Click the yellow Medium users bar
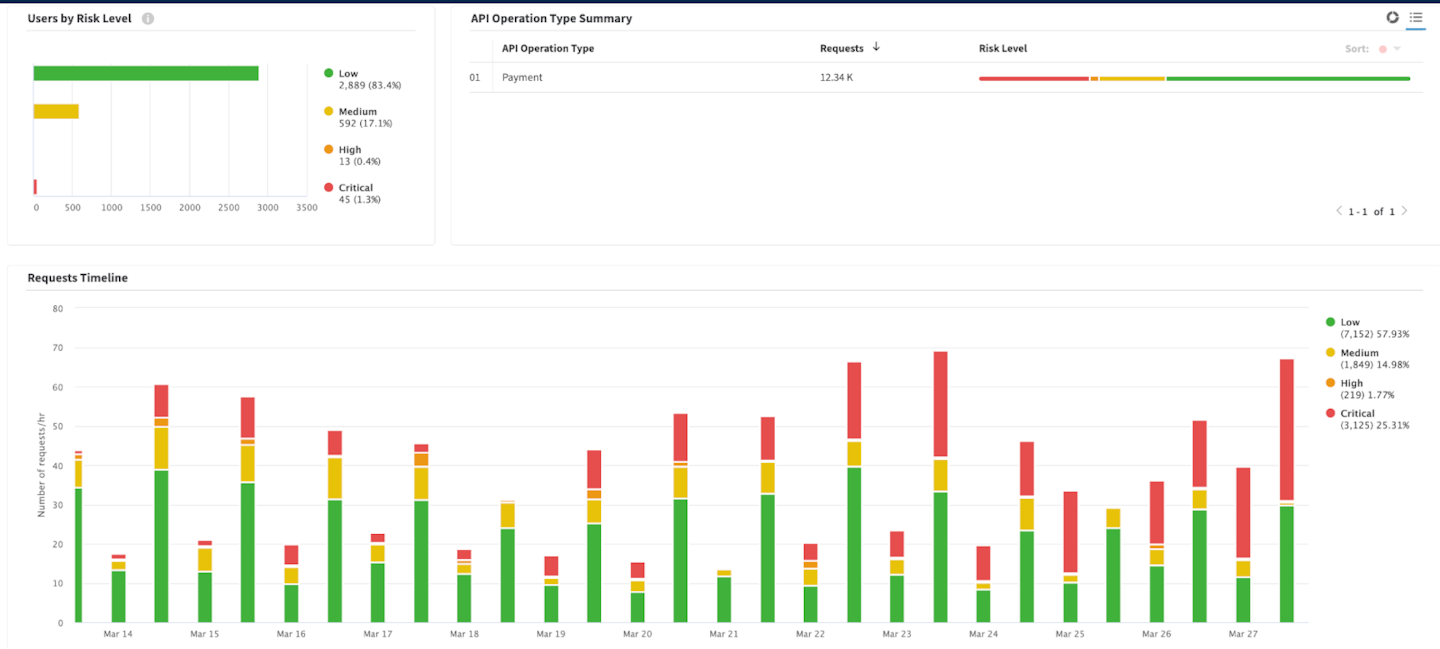This screenshot has width=1440, height=649. 56,111
